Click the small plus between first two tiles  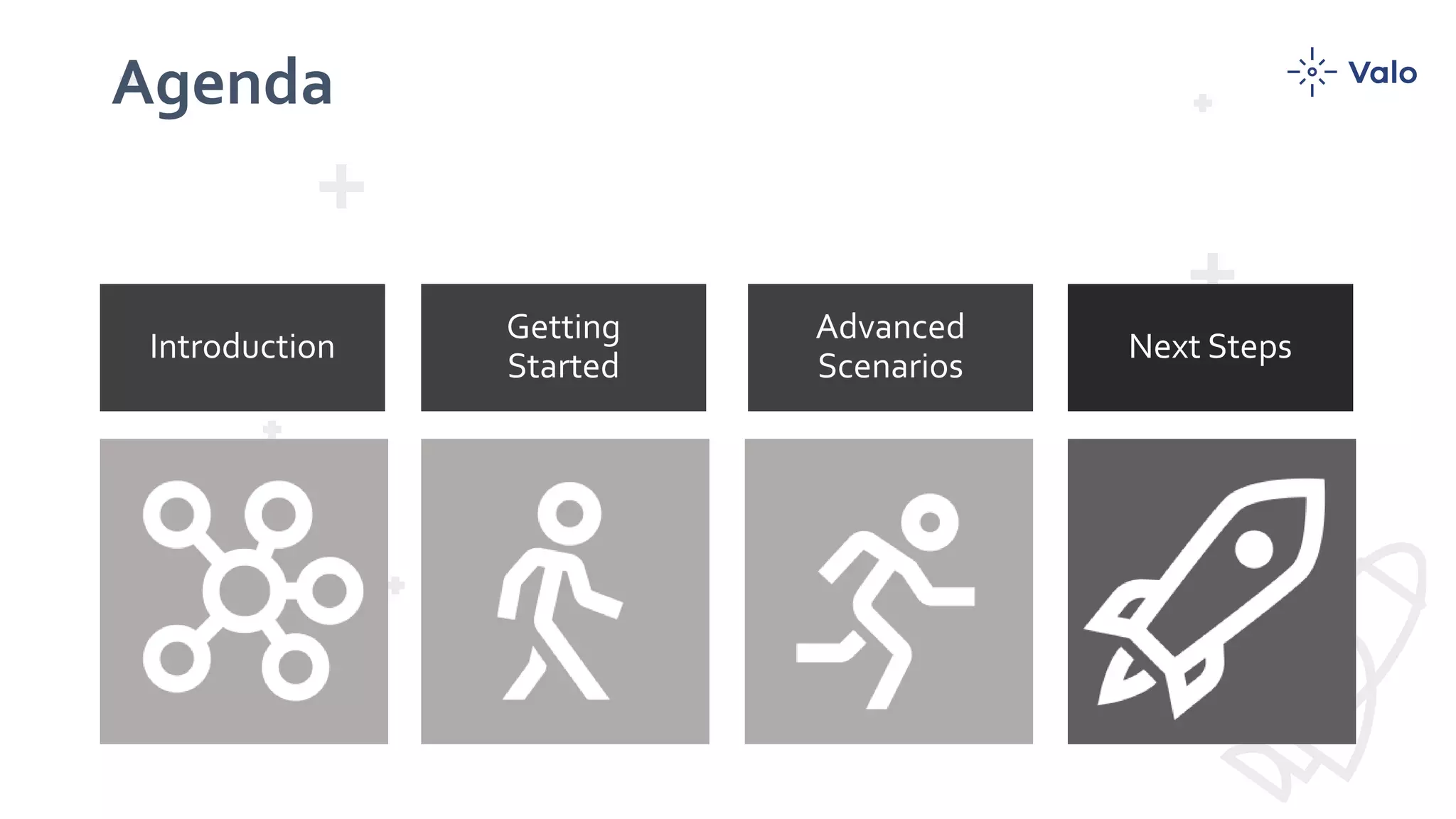[x=397, y=585]
